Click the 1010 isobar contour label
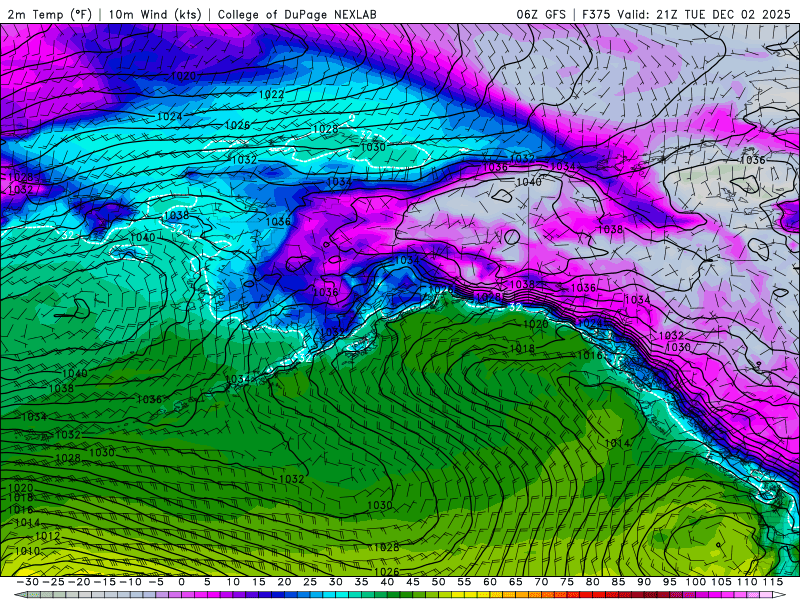This screenshot has width=800, height=600. click(x=28, y=551)
